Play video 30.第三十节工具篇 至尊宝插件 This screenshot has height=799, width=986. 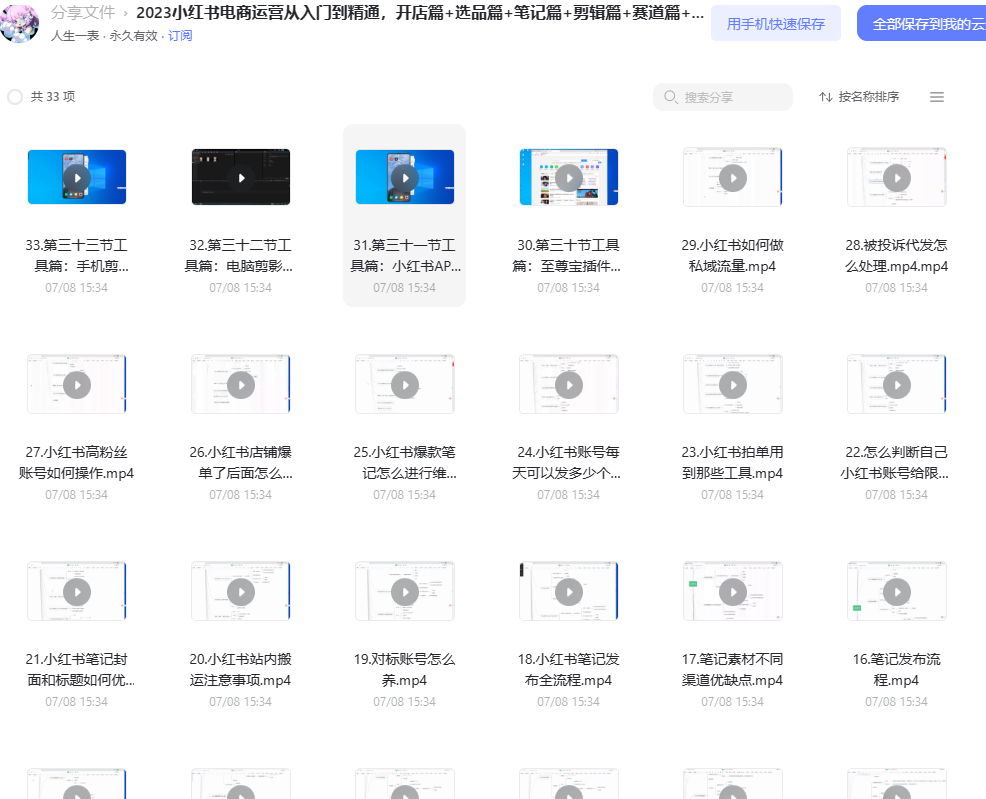click(568, 177)
